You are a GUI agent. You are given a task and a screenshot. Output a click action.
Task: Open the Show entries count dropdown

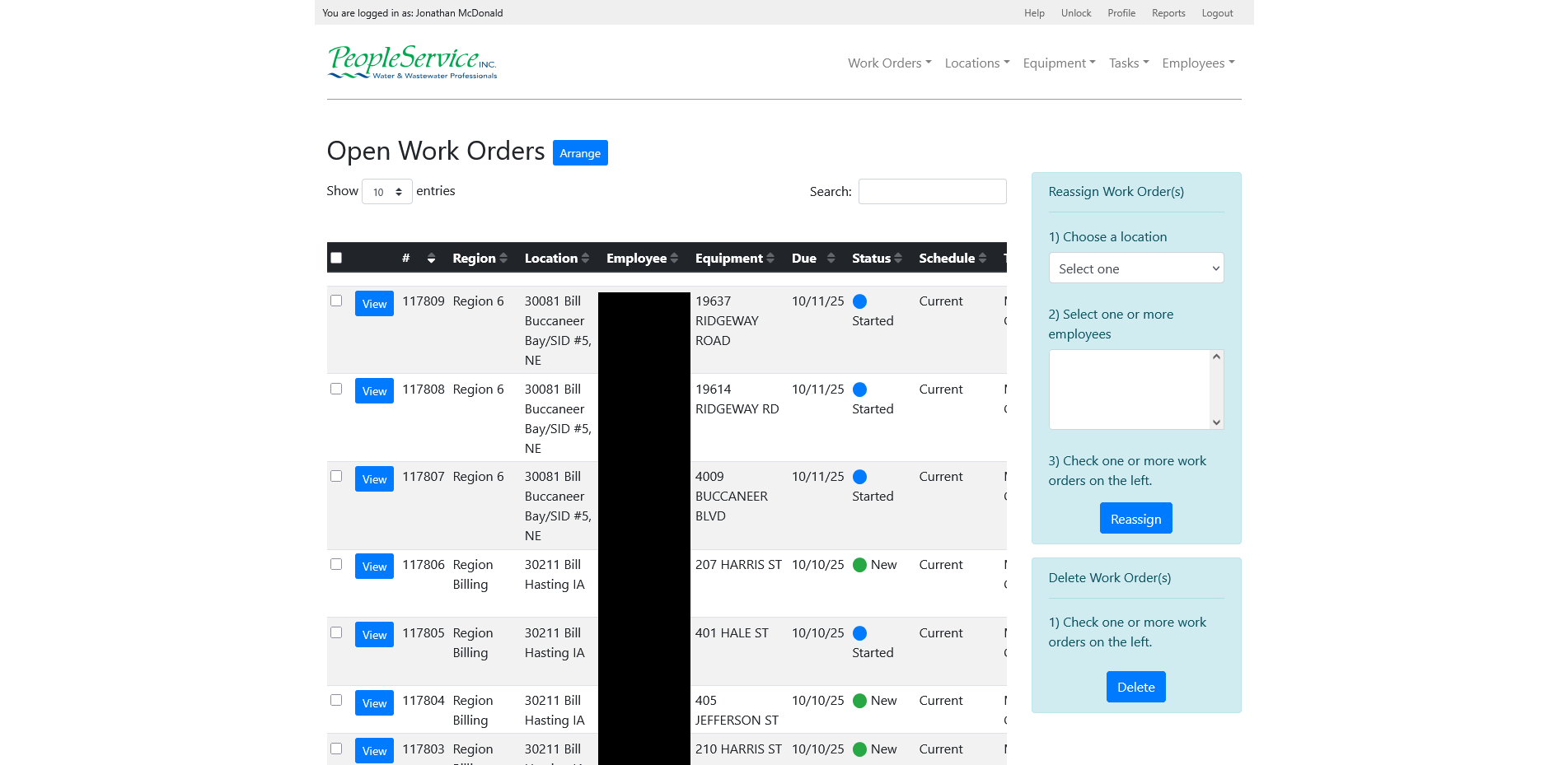click(x=386, y=192)
